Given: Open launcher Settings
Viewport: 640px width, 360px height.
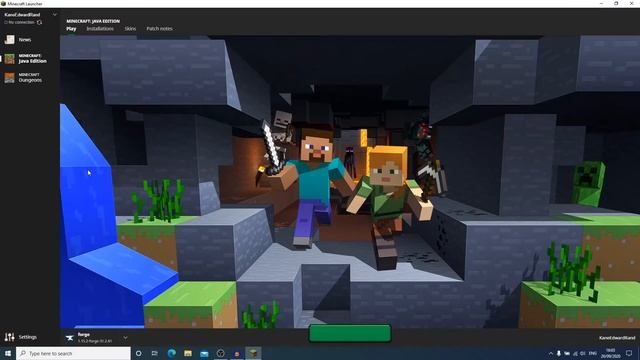Looking at the screenshot, I should (21, 337).
